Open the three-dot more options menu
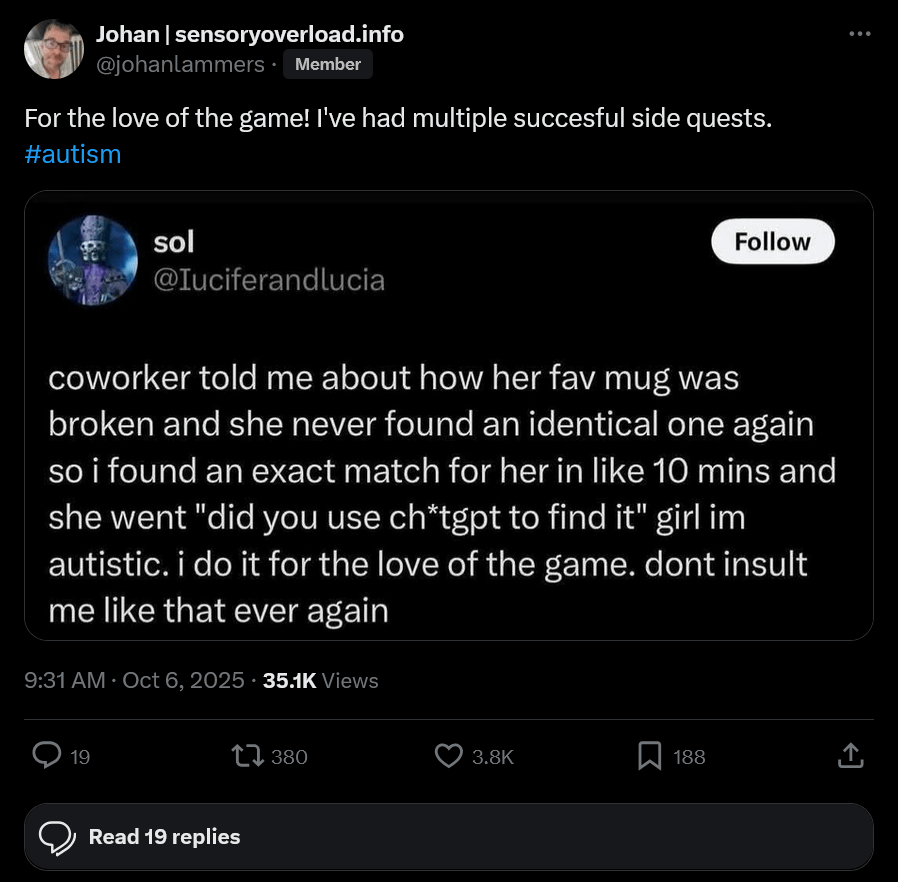 (x=859, y=34)
